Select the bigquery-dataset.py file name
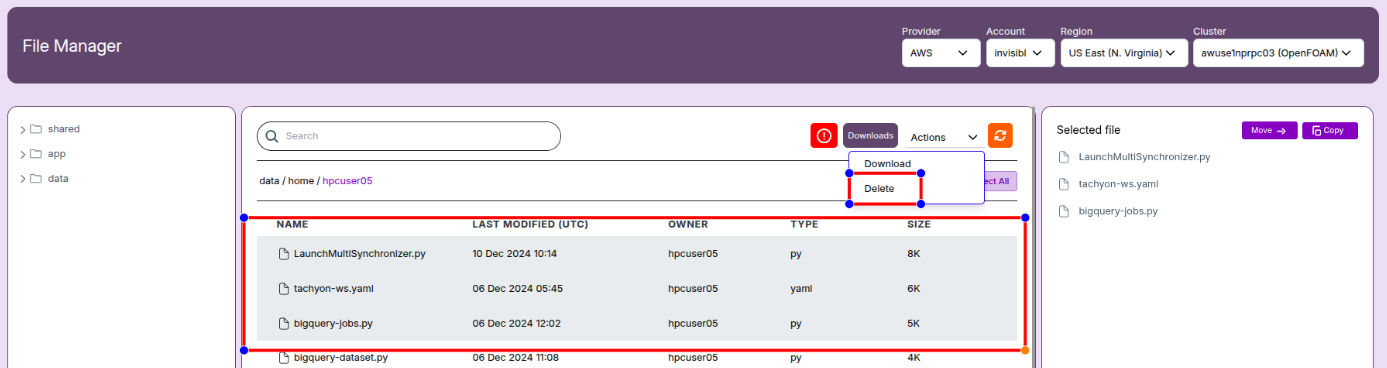Screen dimensions: 1387x368 pos(341,357)
